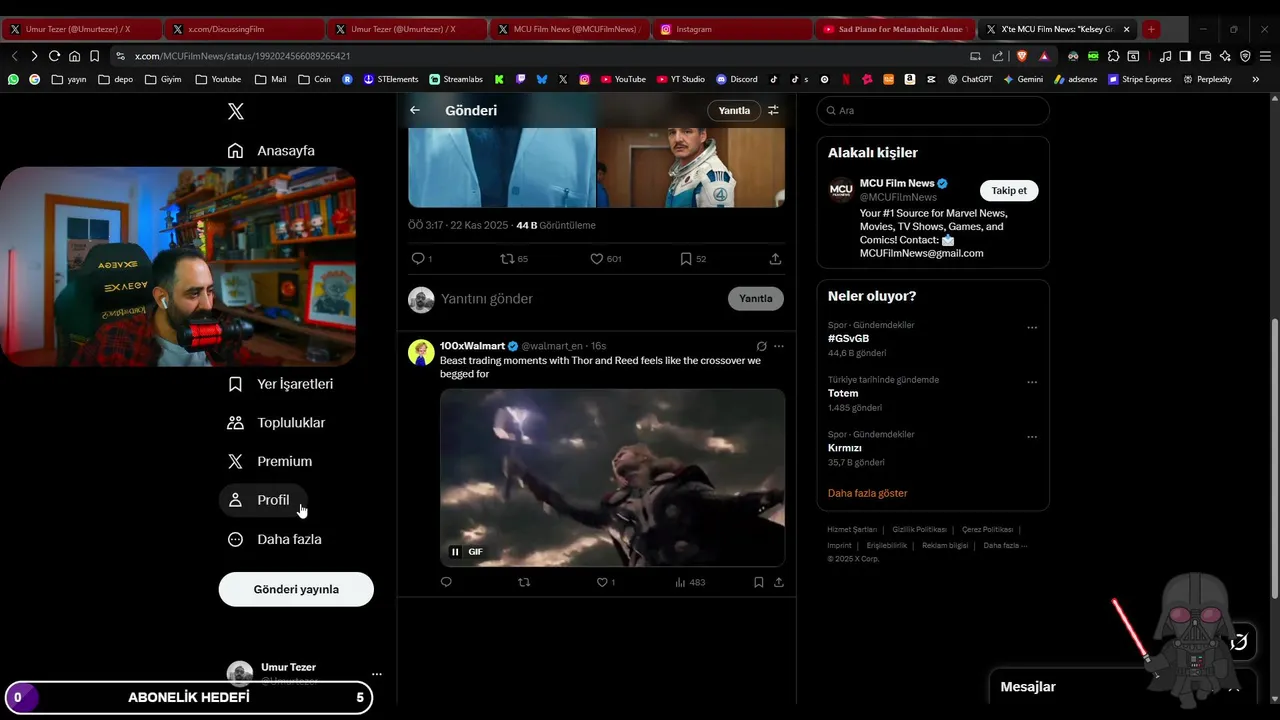The width and height of the screenshot is (1280, 720).
Task: Open browser extensions puzzle icon
Action: click(x=1113, y=56)
